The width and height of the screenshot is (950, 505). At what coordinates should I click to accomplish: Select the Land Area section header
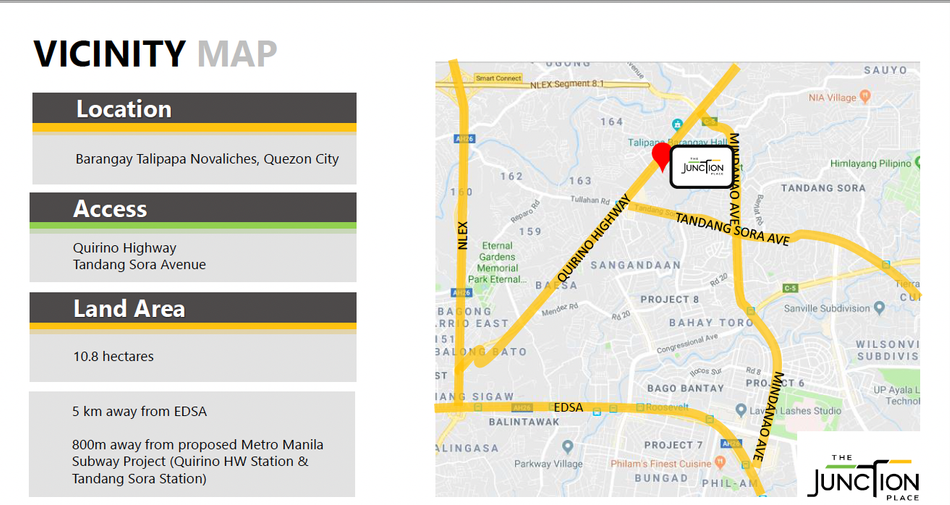[193, 308]
